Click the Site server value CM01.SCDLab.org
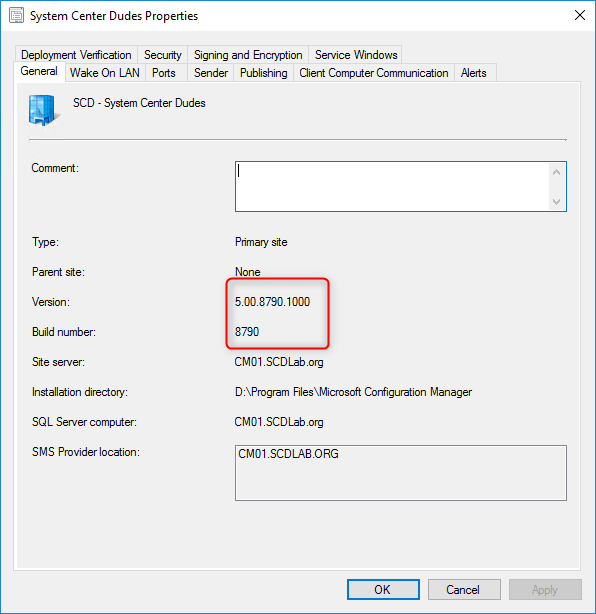Screen dimensions: 596x614 (279, 362)
